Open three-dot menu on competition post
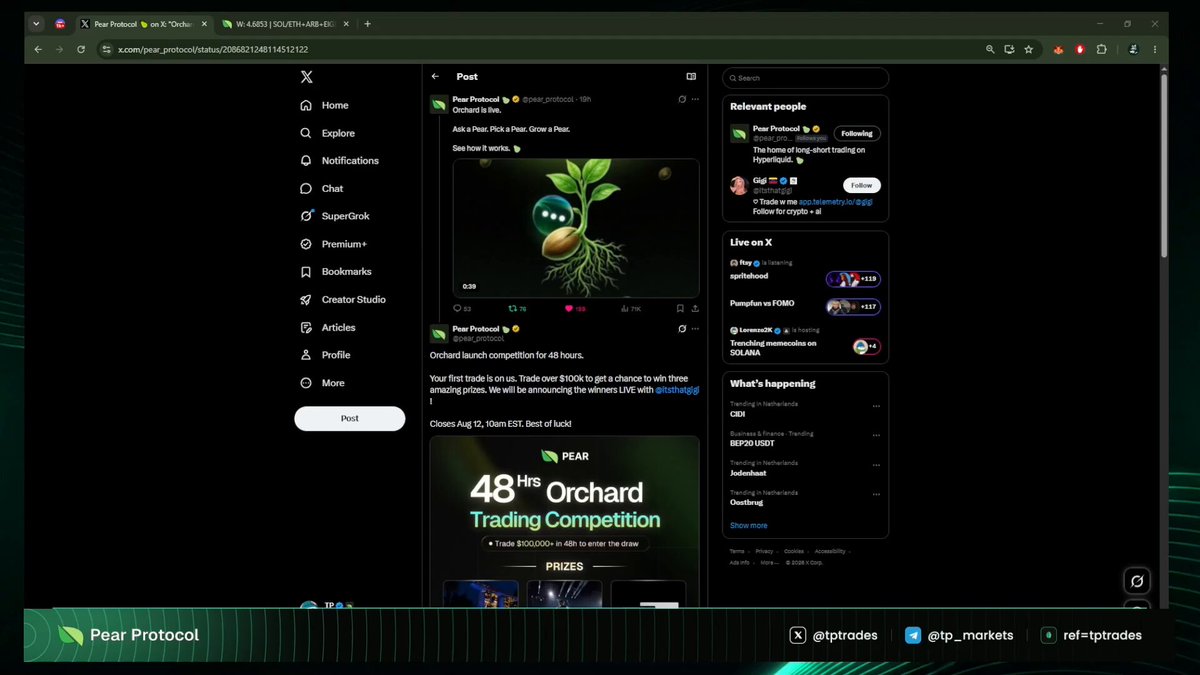 click(x=695, y=329)
